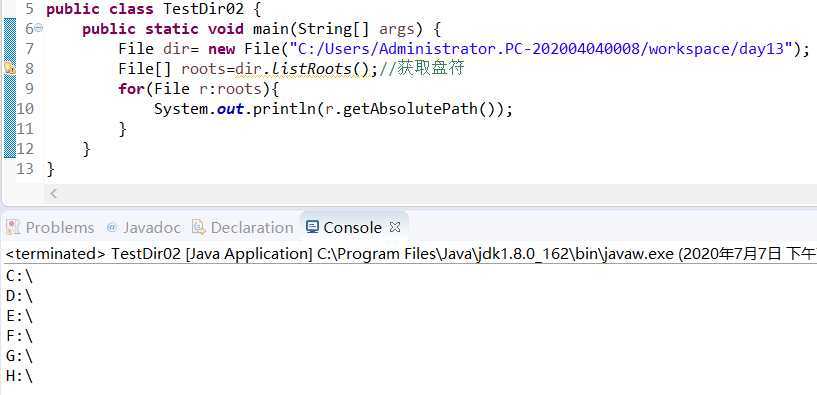Click the Declaration tab icon
Viewport: 817px width, 395px height.
coord(199,227)
